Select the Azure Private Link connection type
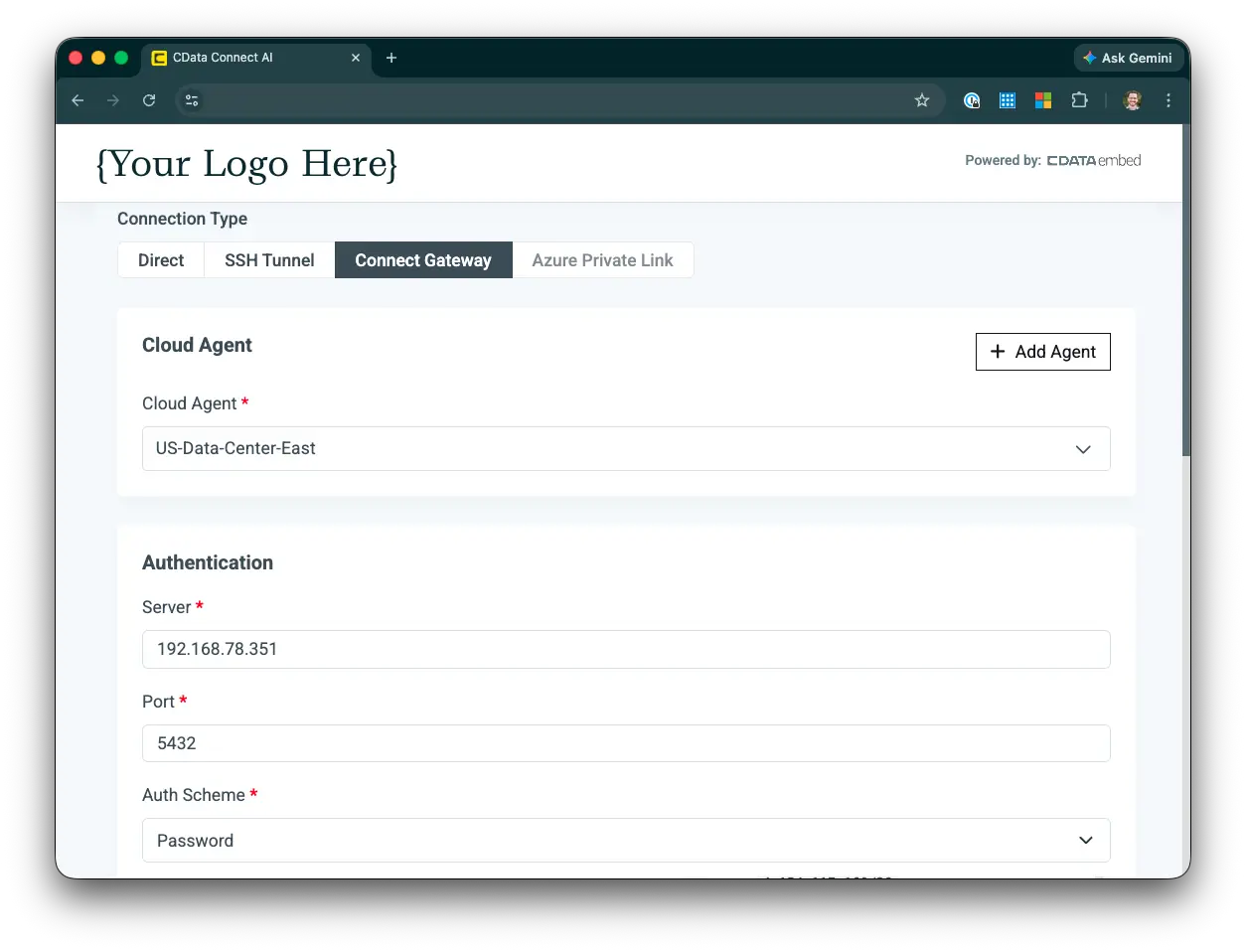Screen dimensions: 1246x952 click(x=602, y=260)
